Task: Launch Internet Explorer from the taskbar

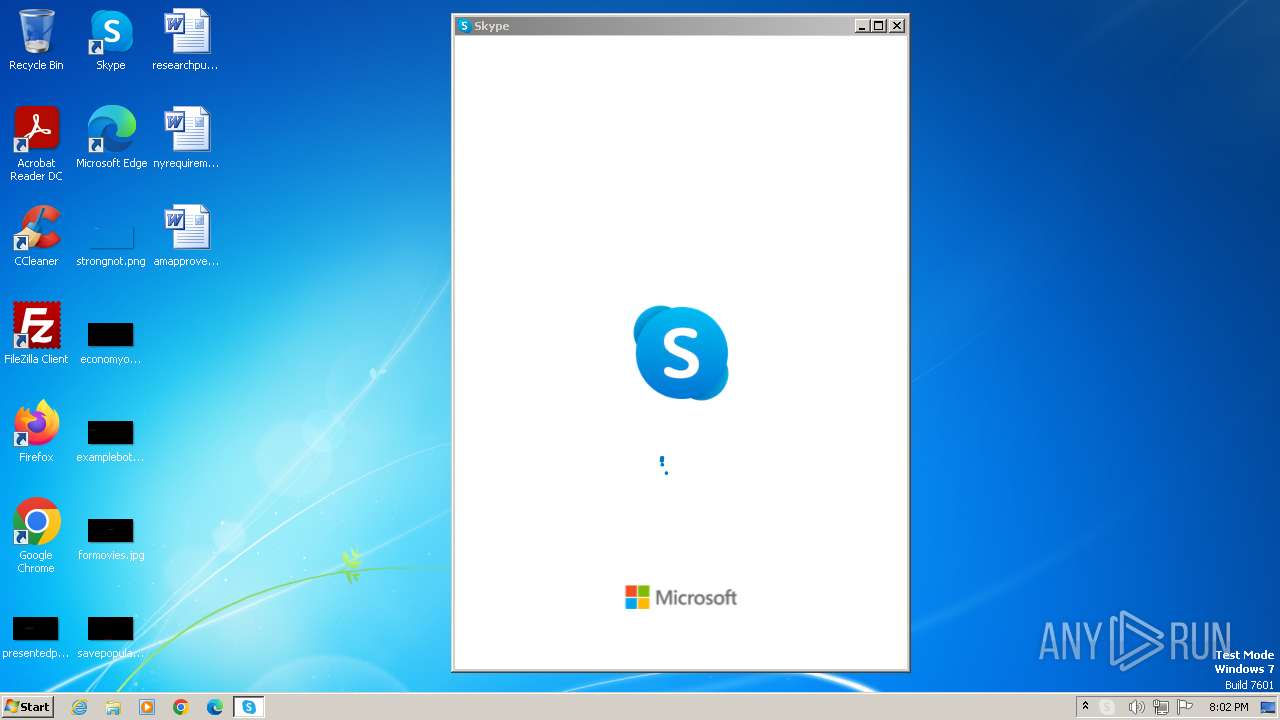Action: pos(80,707)
